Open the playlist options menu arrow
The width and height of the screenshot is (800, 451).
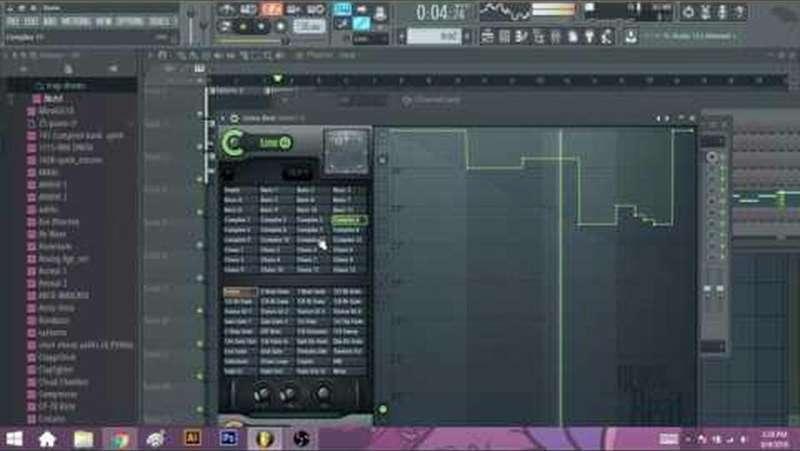(x=150, y=55)
